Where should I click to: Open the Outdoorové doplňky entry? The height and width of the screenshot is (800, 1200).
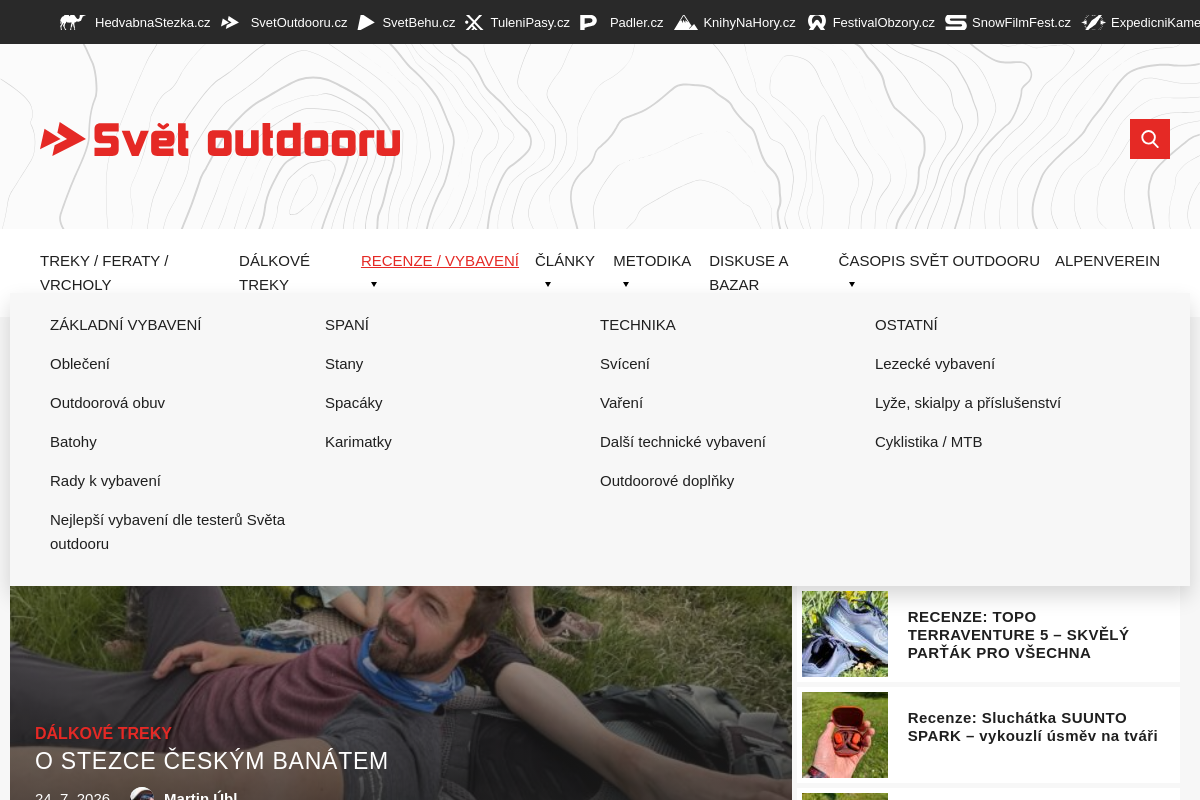click(667, 480)
